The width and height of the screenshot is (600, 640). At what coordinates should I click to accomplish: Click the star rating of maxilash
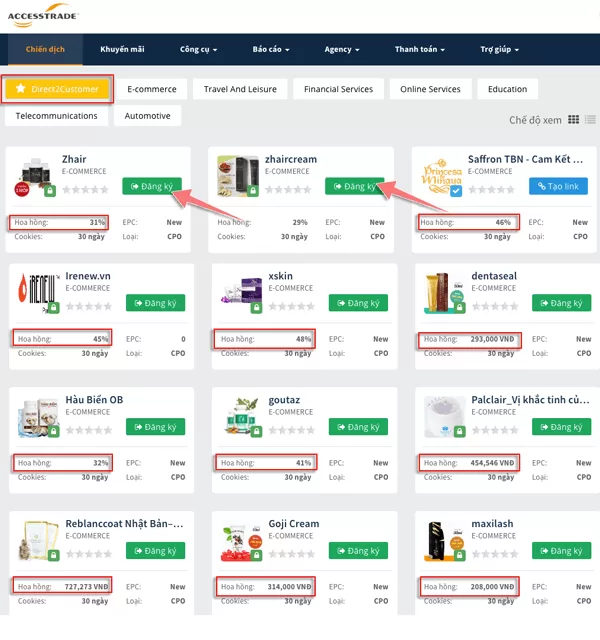pos(495,554)
